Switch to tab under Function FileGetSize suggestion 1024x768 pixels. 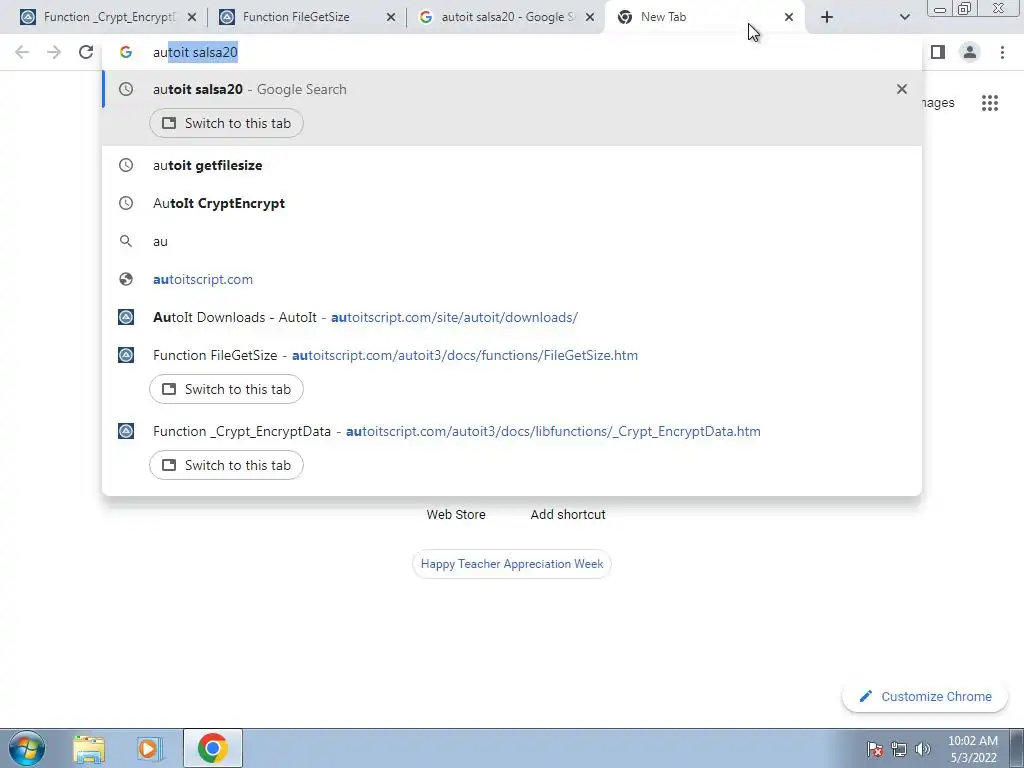tap(227, 389)
